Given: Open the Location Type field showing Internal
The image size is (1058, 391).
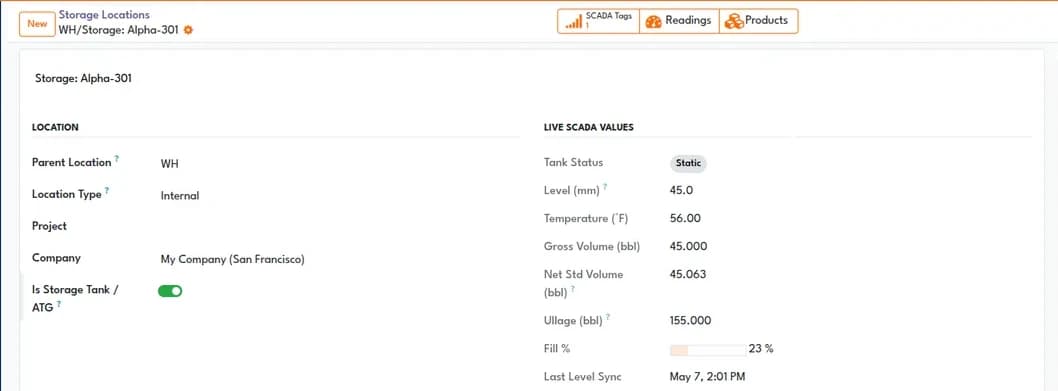Looking at the screenshot, I should (180, 196).
